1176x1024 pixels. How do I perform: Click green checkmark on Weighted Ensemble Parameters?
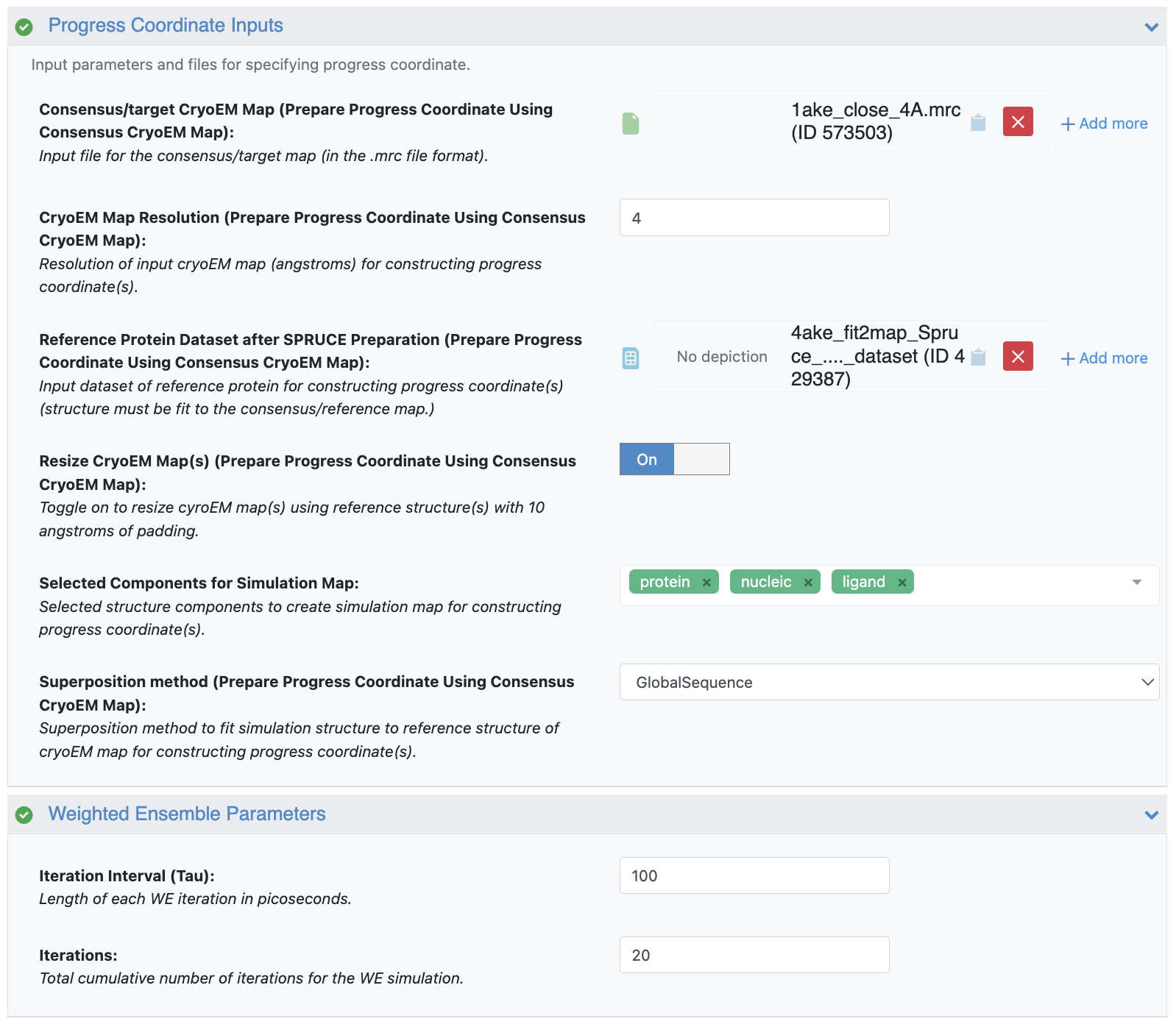pyautogui.click(x=24, y=815)
